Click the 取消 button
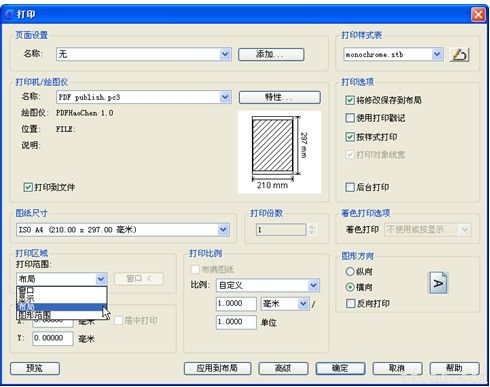 [397, 368]
